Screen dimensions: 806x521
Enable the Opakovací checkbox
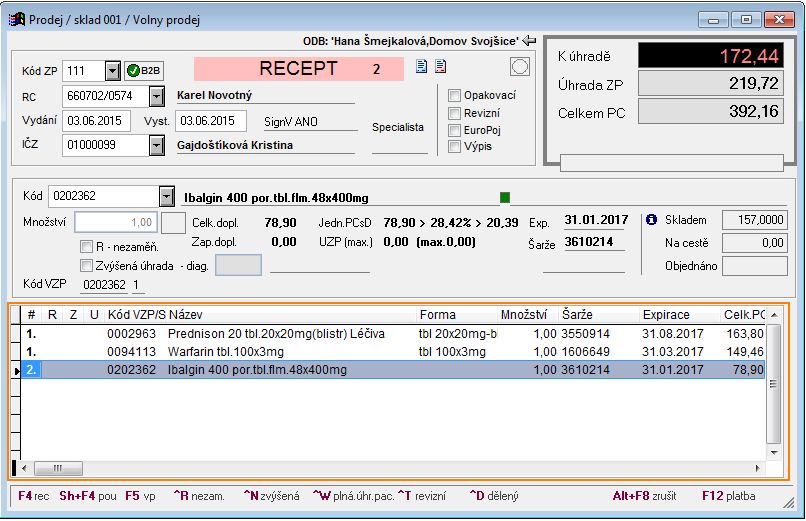pyautogui.click(x=455, y=95)
